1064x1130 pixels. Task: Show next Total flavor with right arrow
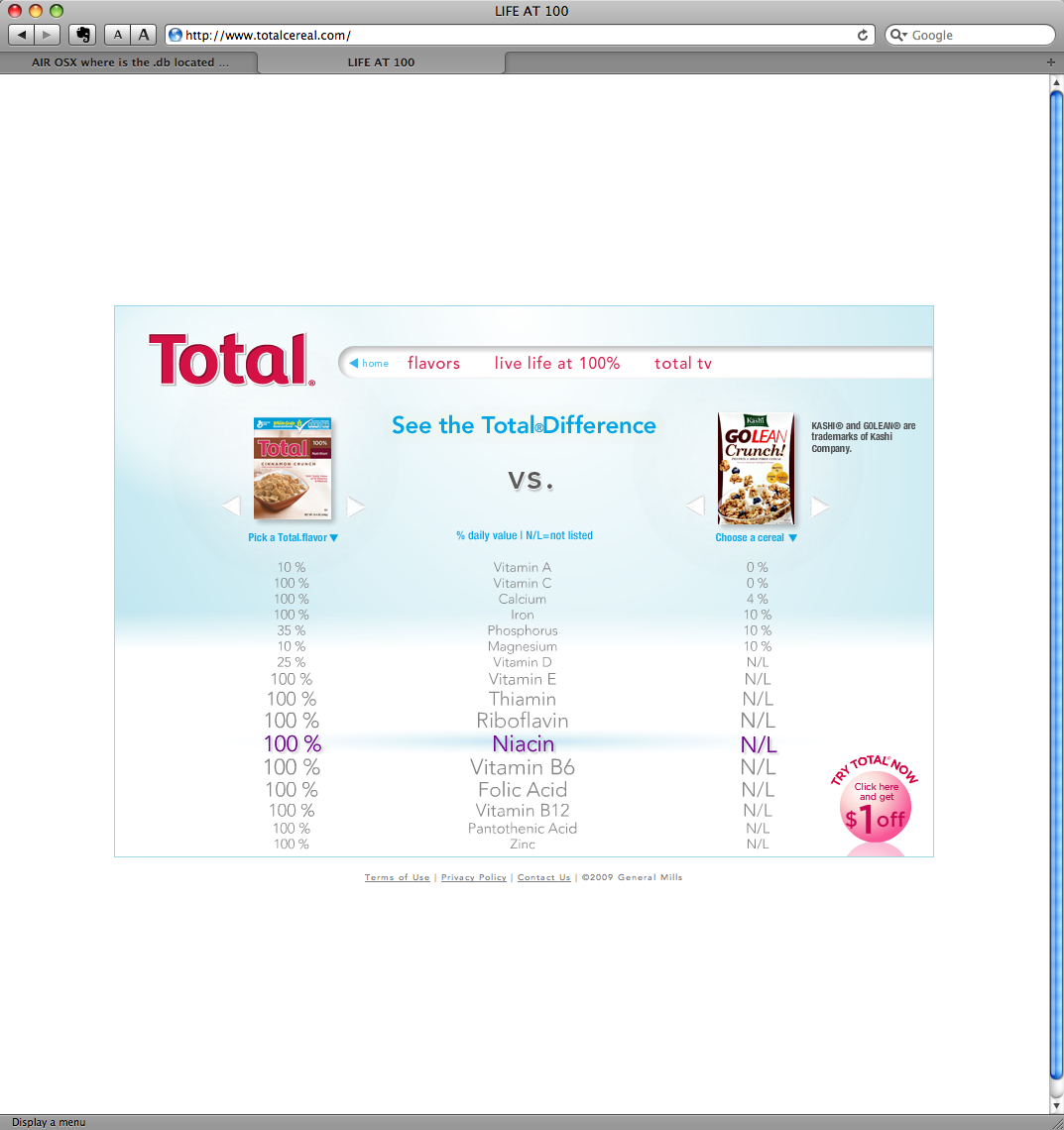point(355,506)
